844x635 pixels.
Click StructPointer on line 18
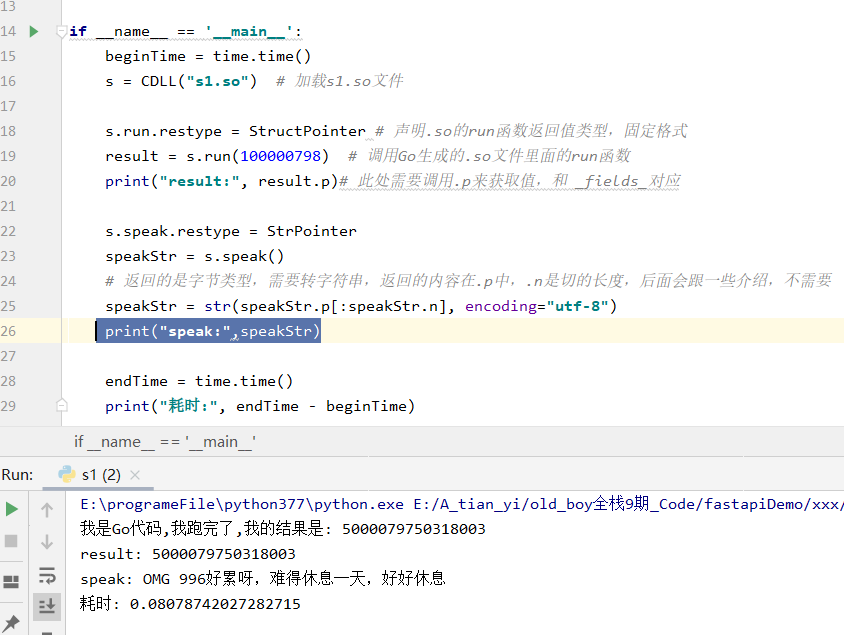[x=307, y=131]
